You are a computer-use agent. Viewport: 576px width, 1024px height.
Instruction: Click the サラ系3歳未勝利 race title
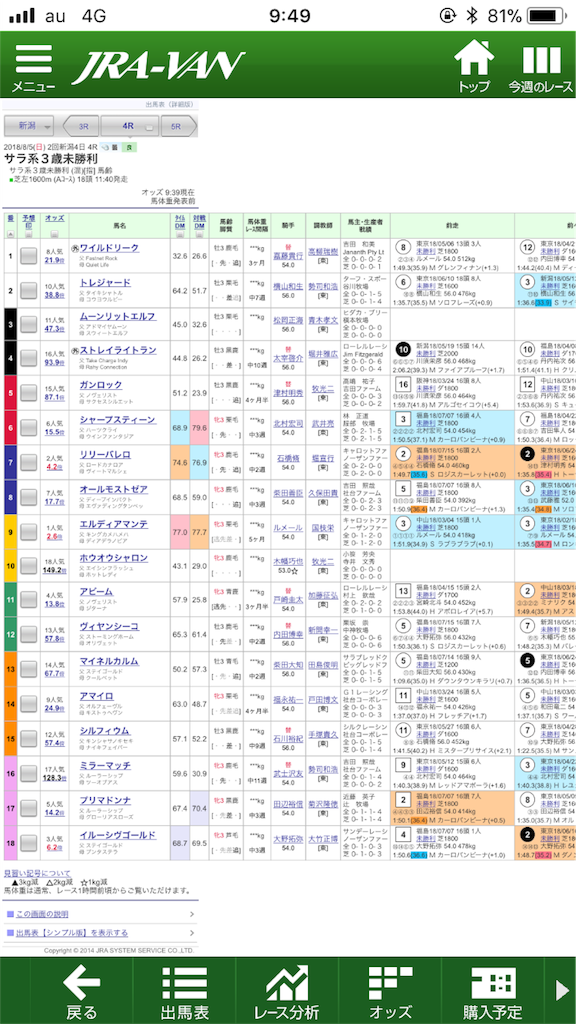(51, 159)
